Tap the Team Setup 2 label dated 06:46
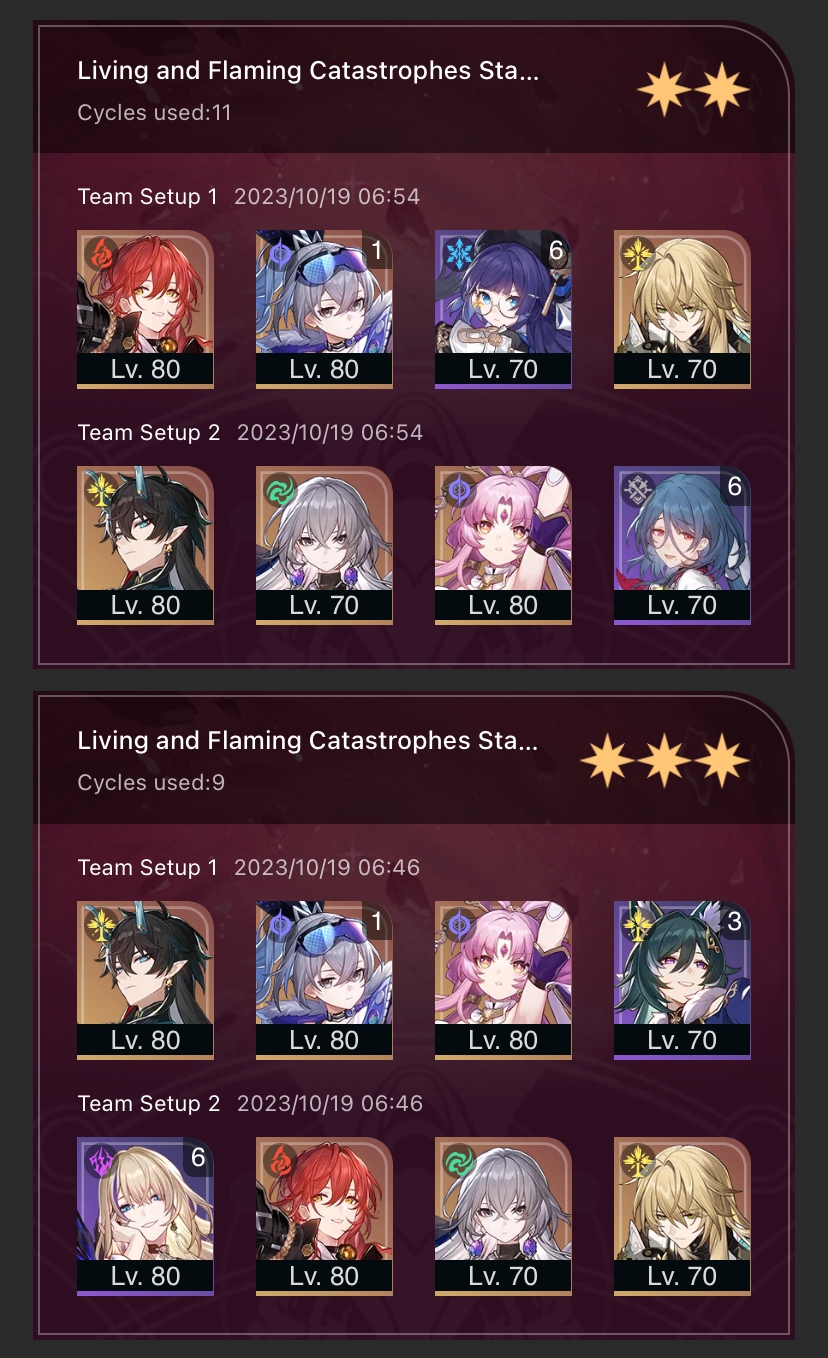The width and height of the screenshot is (828, 1358). coord(149,1103)
